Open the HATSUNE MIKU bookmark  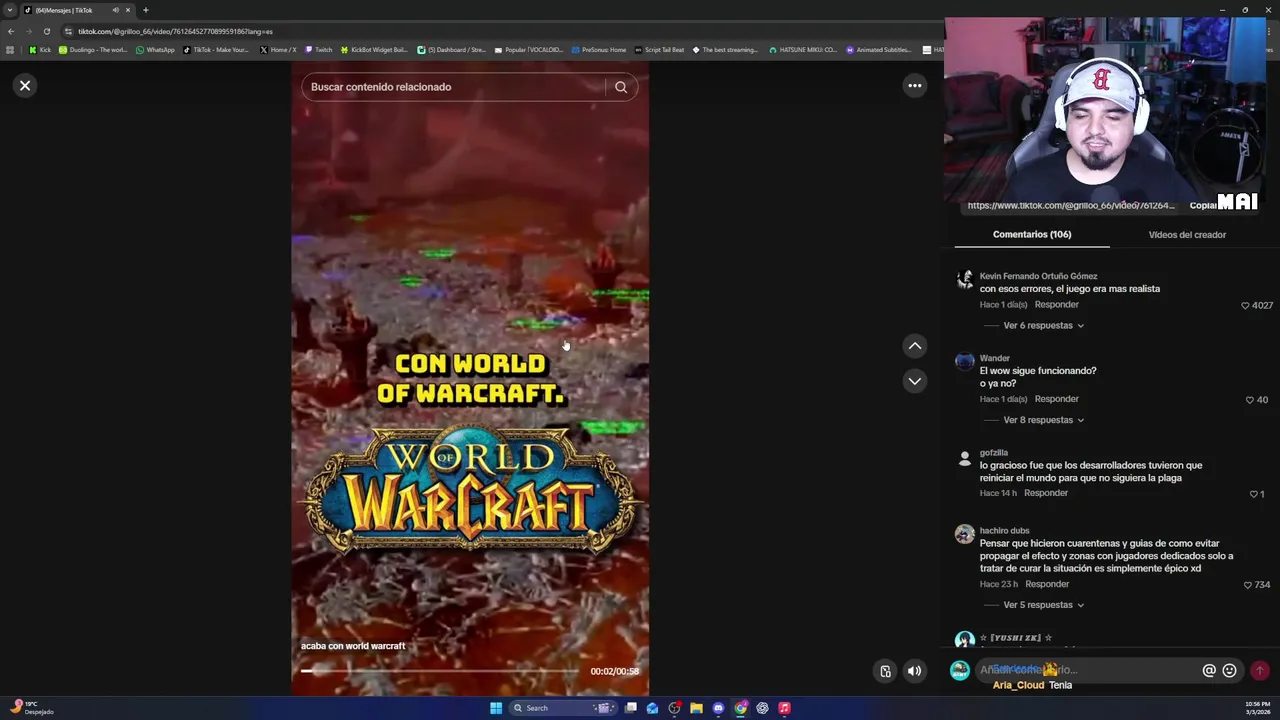click(803, 50)
